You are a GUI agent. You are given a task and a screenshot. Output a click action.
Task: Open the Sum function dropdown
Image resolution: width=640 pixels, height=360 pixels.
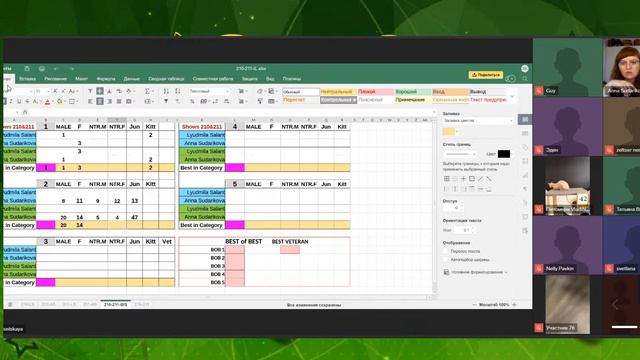pos(149,91)
